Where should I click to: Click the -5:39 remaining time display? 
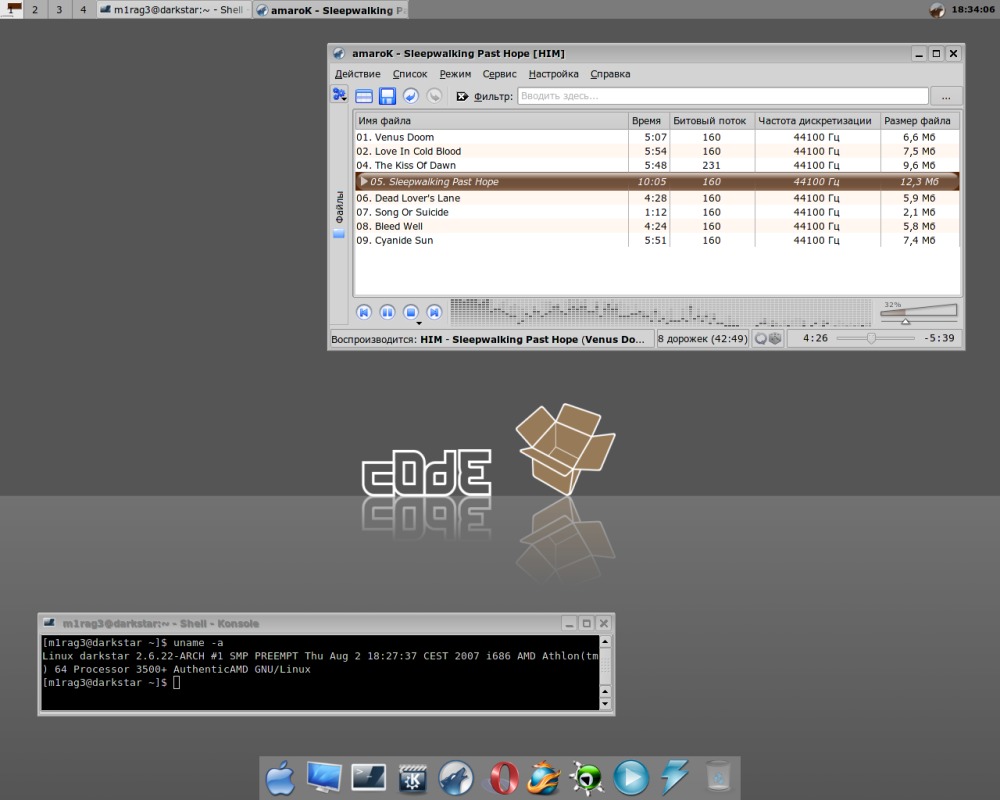[x=939, y=338]
